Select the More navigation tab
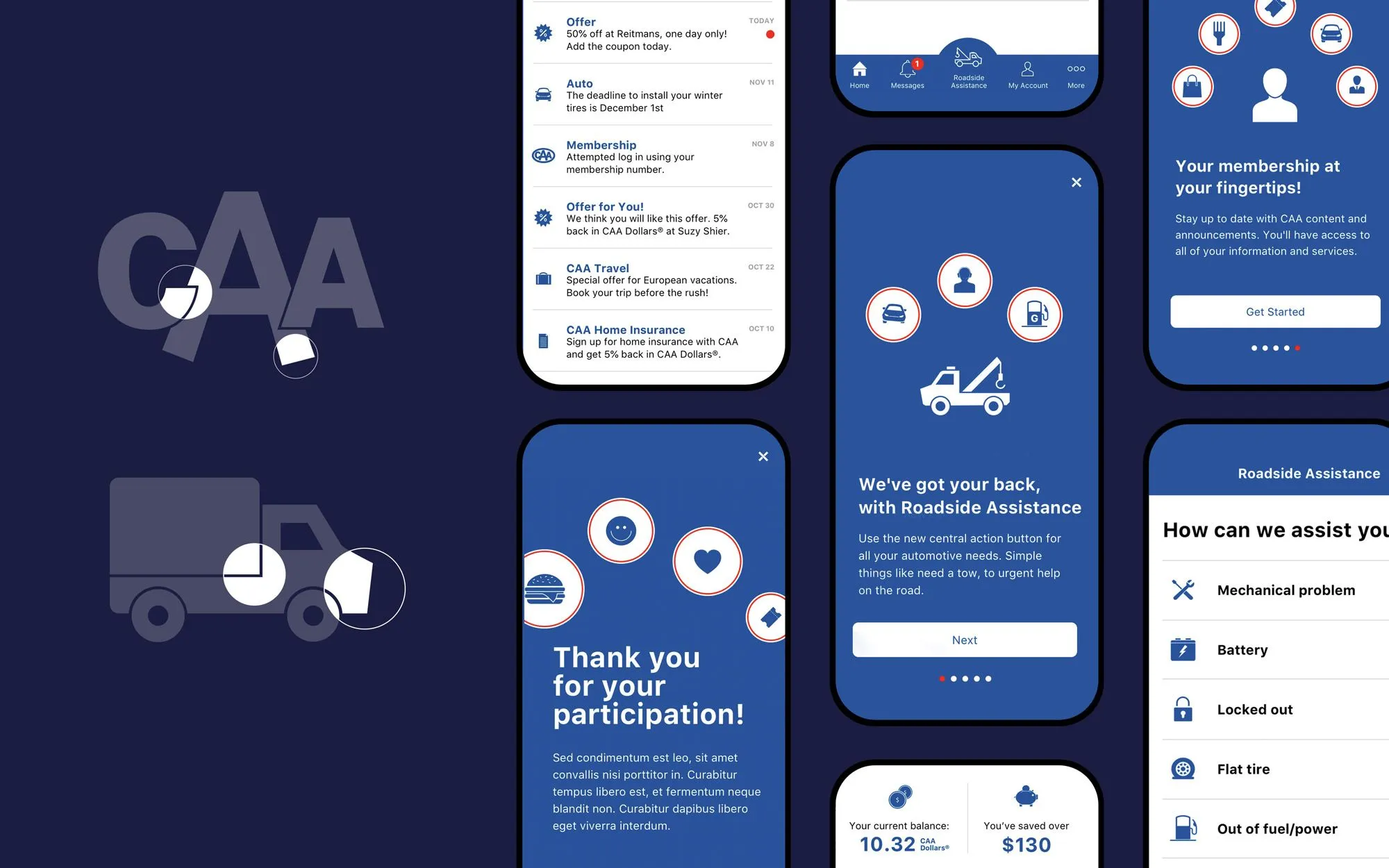Image resolution: width=1389 pixels, height=868 pixels. [x=1075, y=76]
